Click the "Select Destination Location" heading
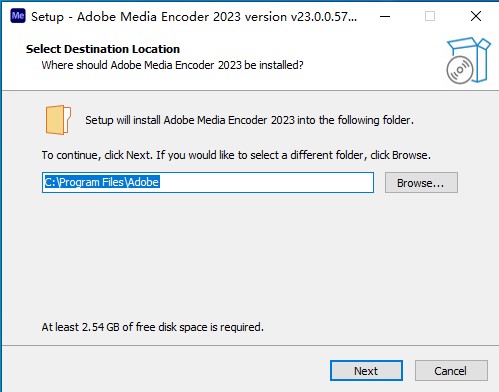The height and width of the screenshot is (392, 499). point(103,49)
